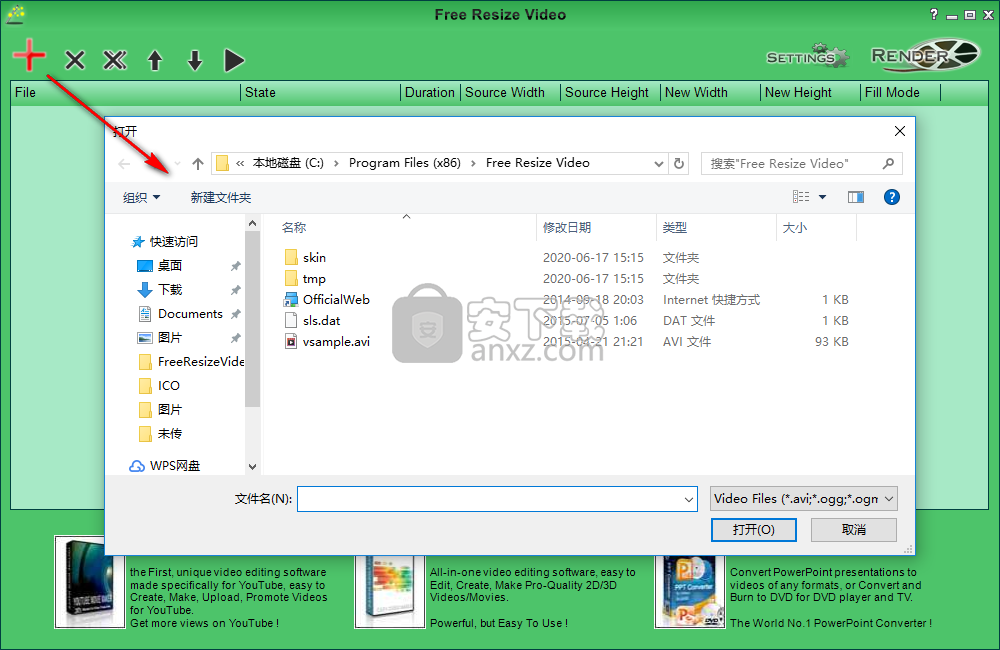Select WPS网盘 in the sidebar
Image resolution: width=1000 pixels, height=650 pixels.
tap(165, 466)
